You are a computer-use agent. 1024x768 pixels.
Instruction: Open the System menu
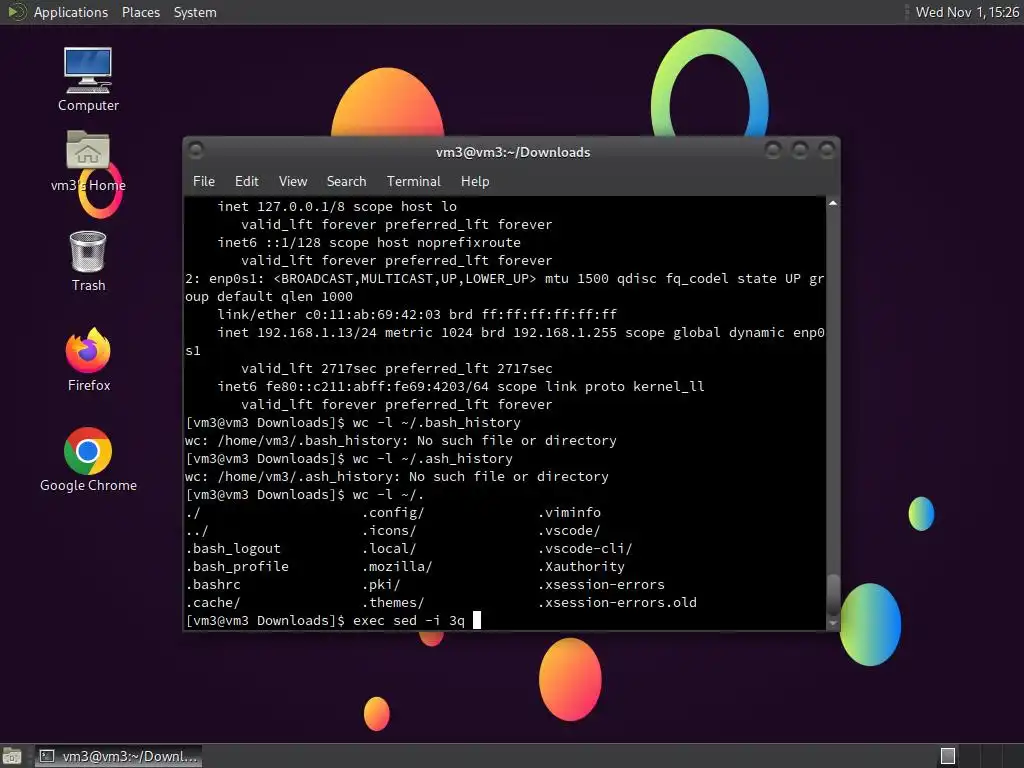point(195,12)
